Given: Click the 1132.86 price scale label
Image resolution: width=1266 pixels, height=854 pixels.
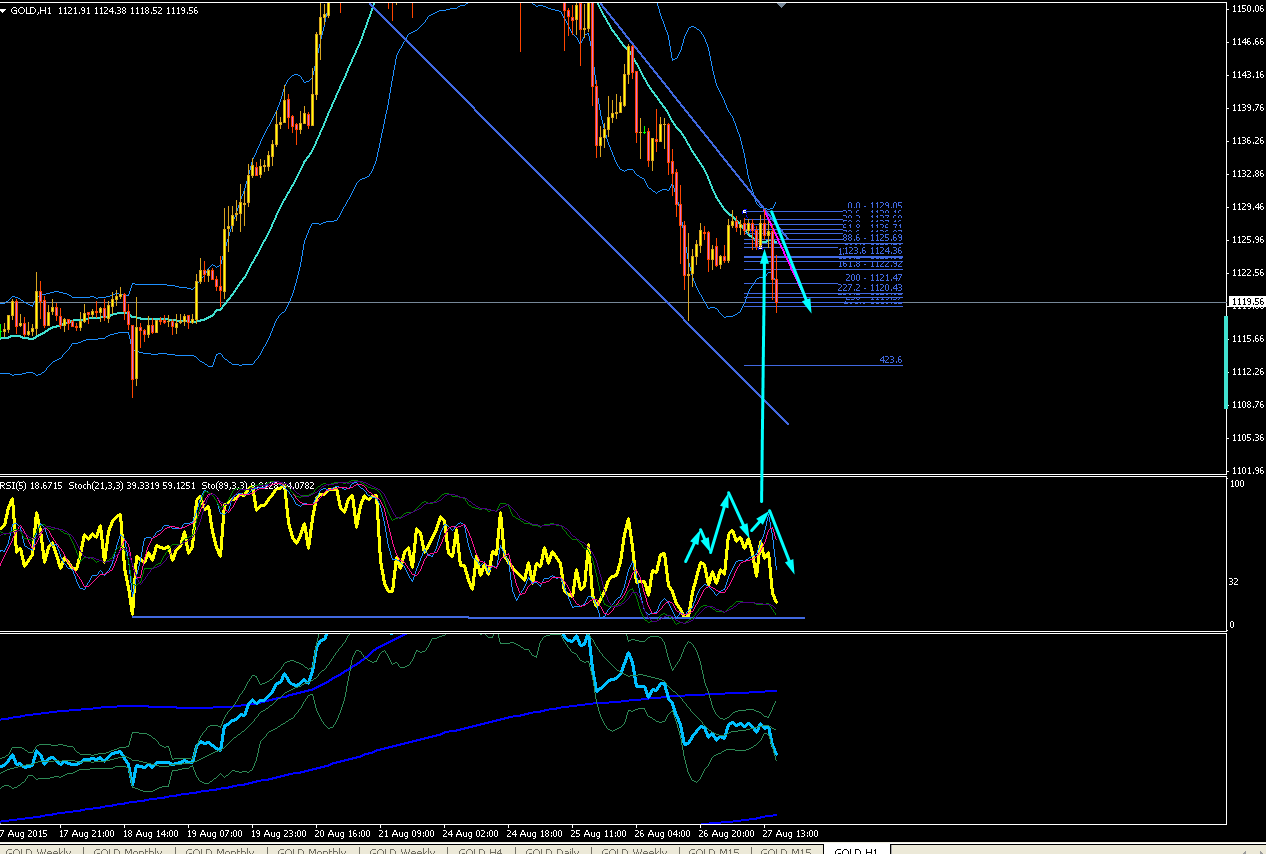Looking at the screenshot, I should (1250, 173).
